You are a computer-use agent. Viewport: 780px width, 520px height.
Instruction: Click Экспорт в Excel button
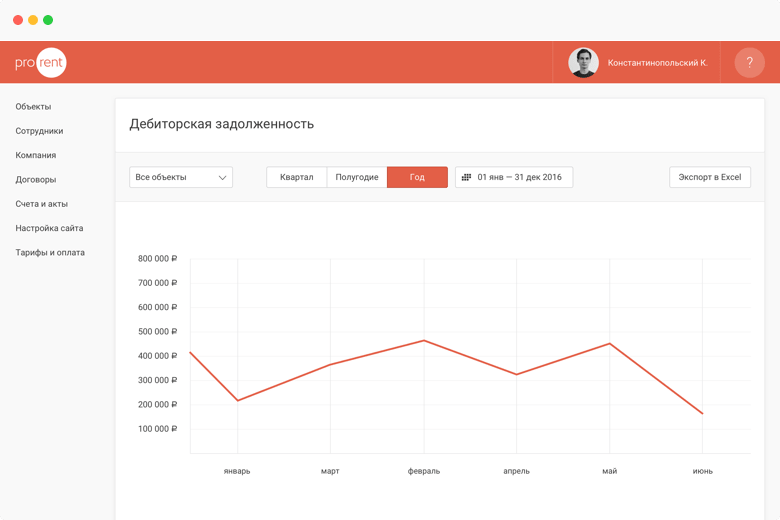click(x=710, y=177)
